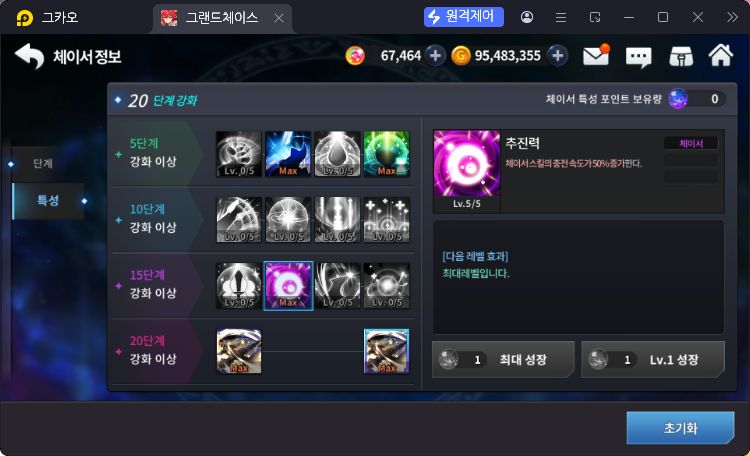Viewport: 750px width, 456px height.
Task: Add gold with plus next to 95,483,355
Action: 557,56
